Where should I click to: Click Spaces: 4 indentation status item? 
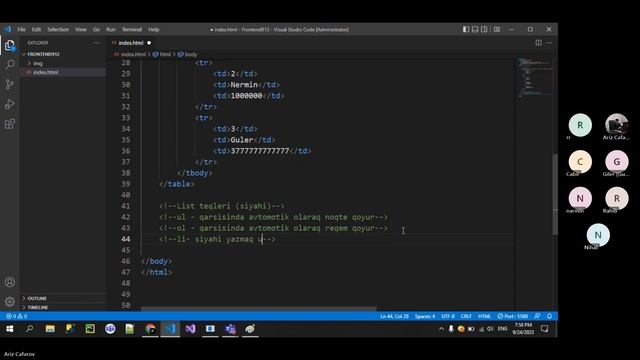click(x=425, y=316)
